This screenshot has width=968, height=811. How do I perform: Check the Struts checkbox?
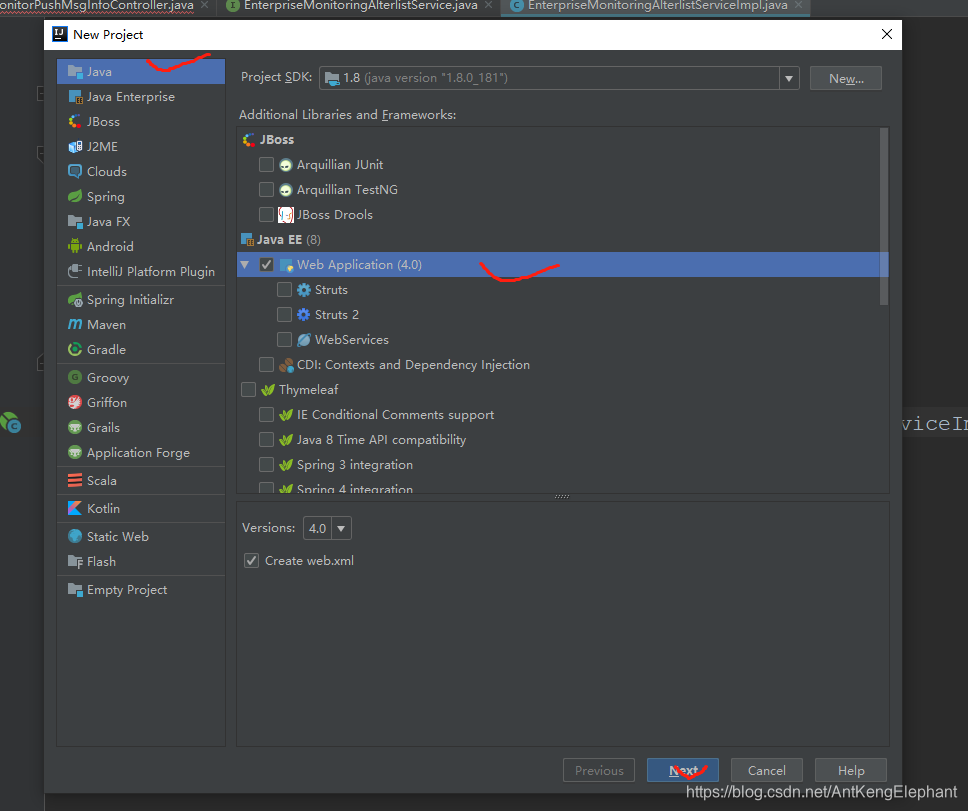coord(284,290)
